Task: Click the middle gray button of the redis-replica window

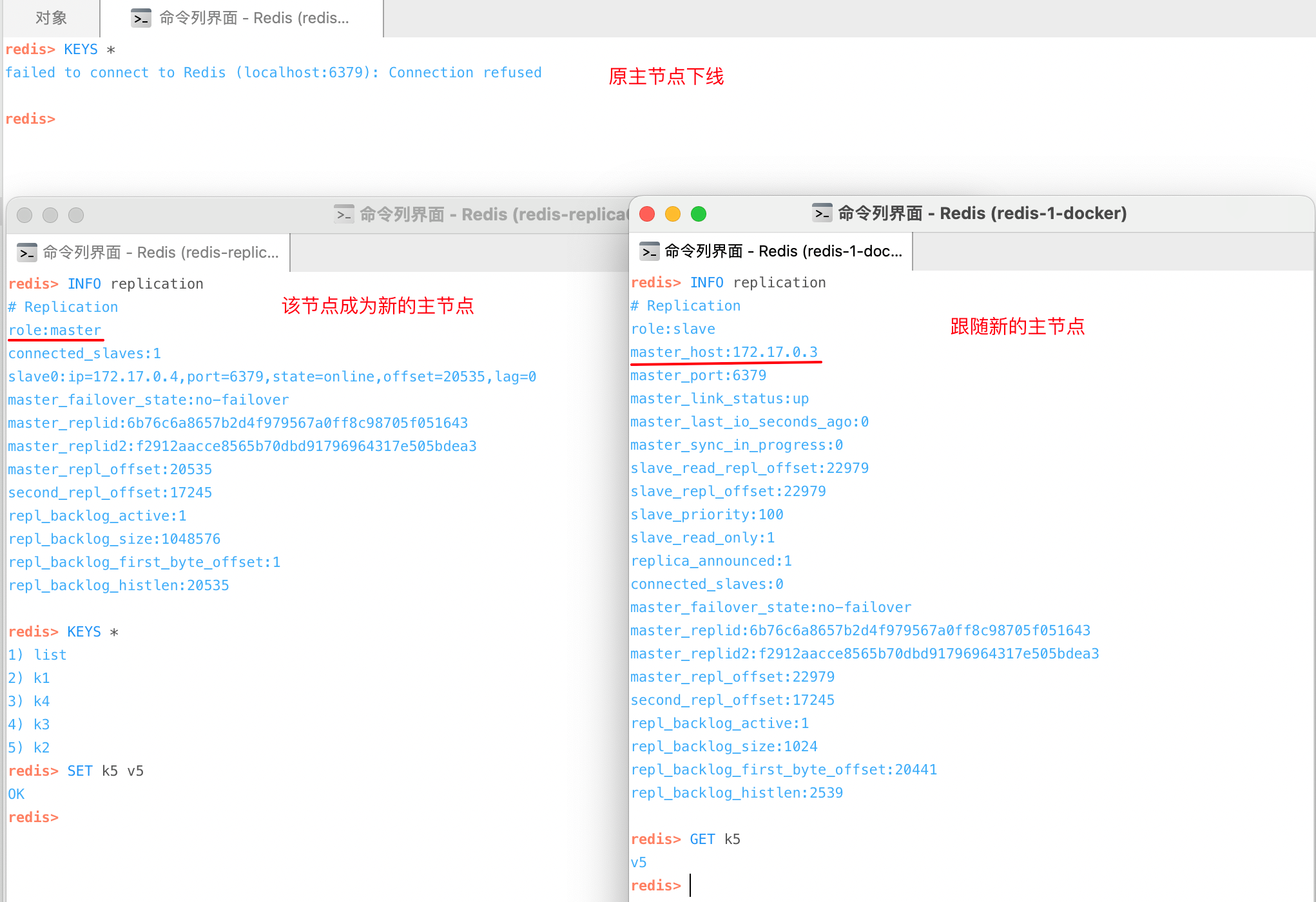Action: tap(50, 215)
